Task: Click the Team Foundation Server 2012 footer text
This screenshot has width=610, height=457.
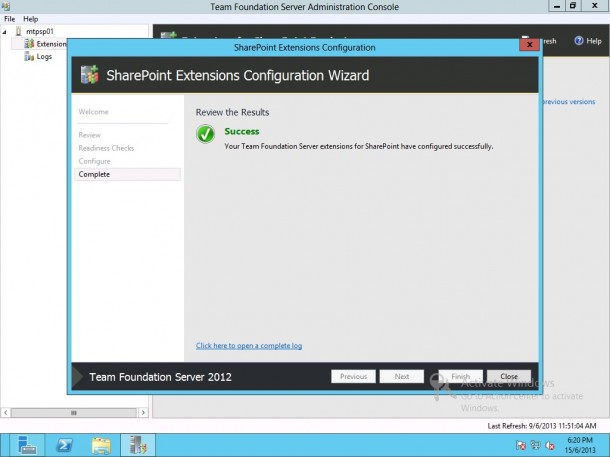Action: pyautogui.click(x=160, y=377)
